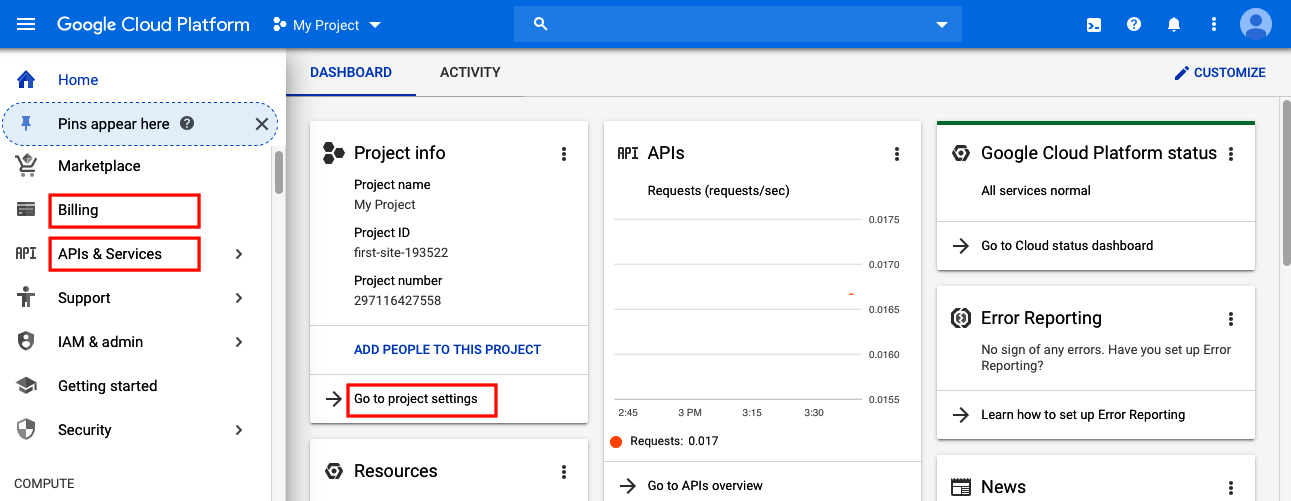The image size is (1291, 501).
Task: Open the help question mark icon
Action: click(1134, 24)
